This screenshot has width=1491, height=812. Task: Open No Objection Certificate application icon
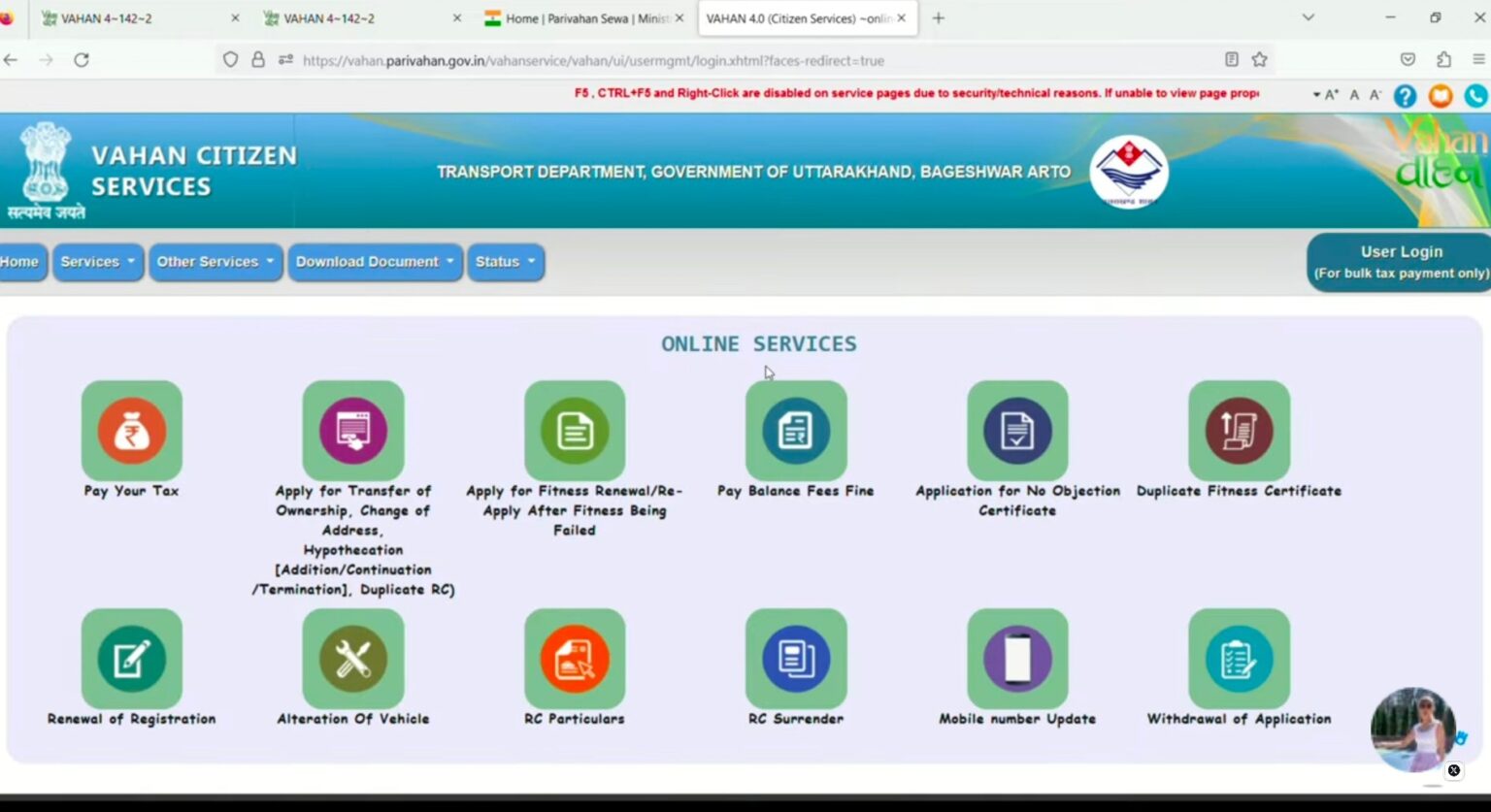[1017, 430]
